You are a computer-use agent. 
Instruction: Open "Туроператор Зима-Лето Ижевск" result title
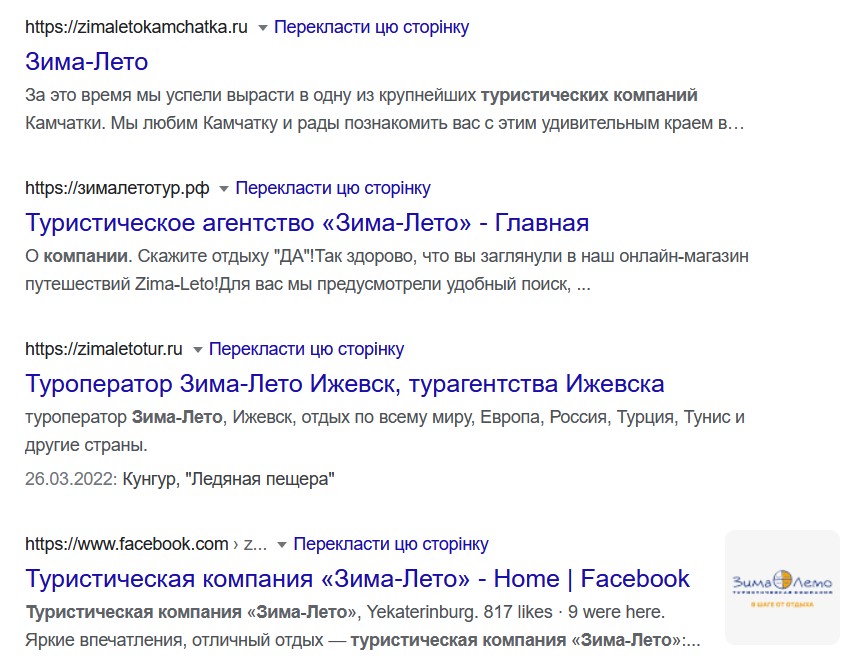(x=344, y=384)
